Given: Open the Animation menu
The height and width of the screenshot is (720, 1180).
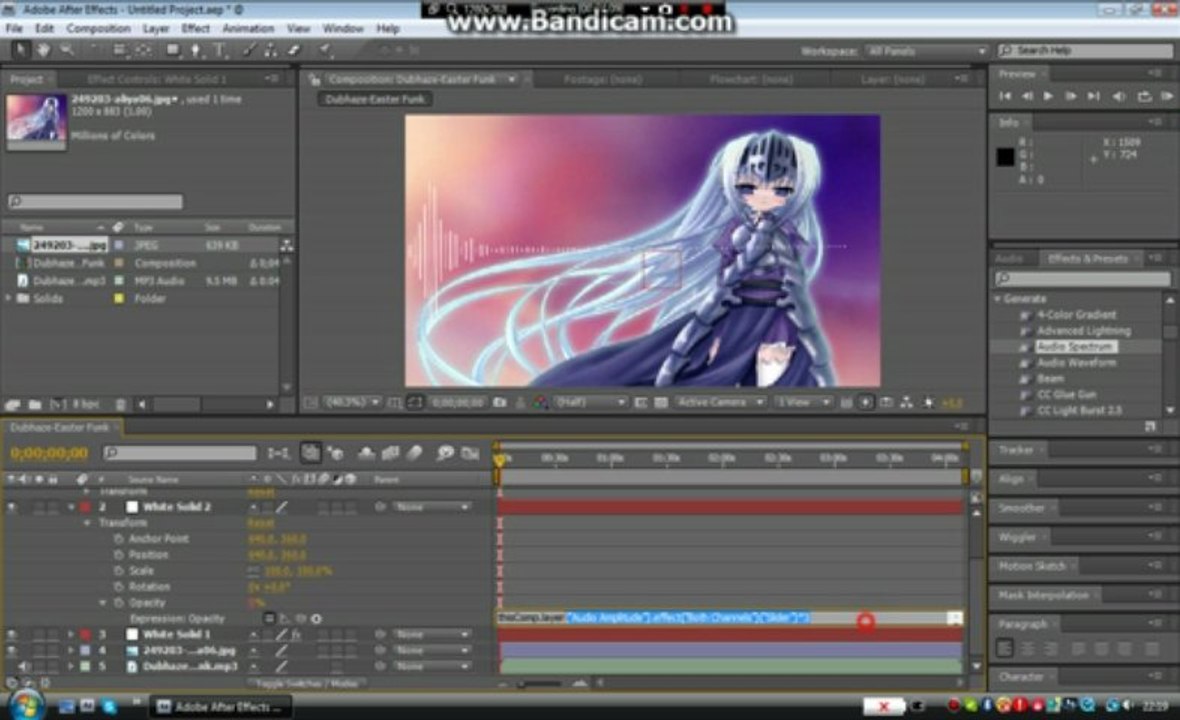Looking at the screenshot, I should tap(248, 29).
